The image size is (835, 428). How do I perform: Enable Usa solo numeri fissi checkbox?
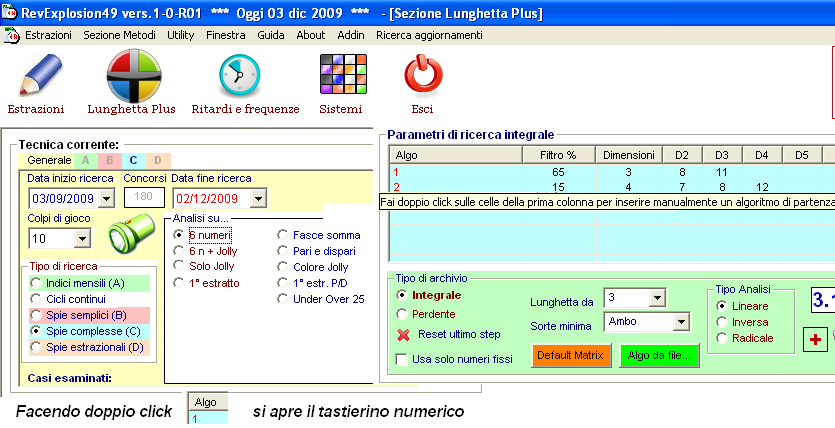click(x=402, y=359)
